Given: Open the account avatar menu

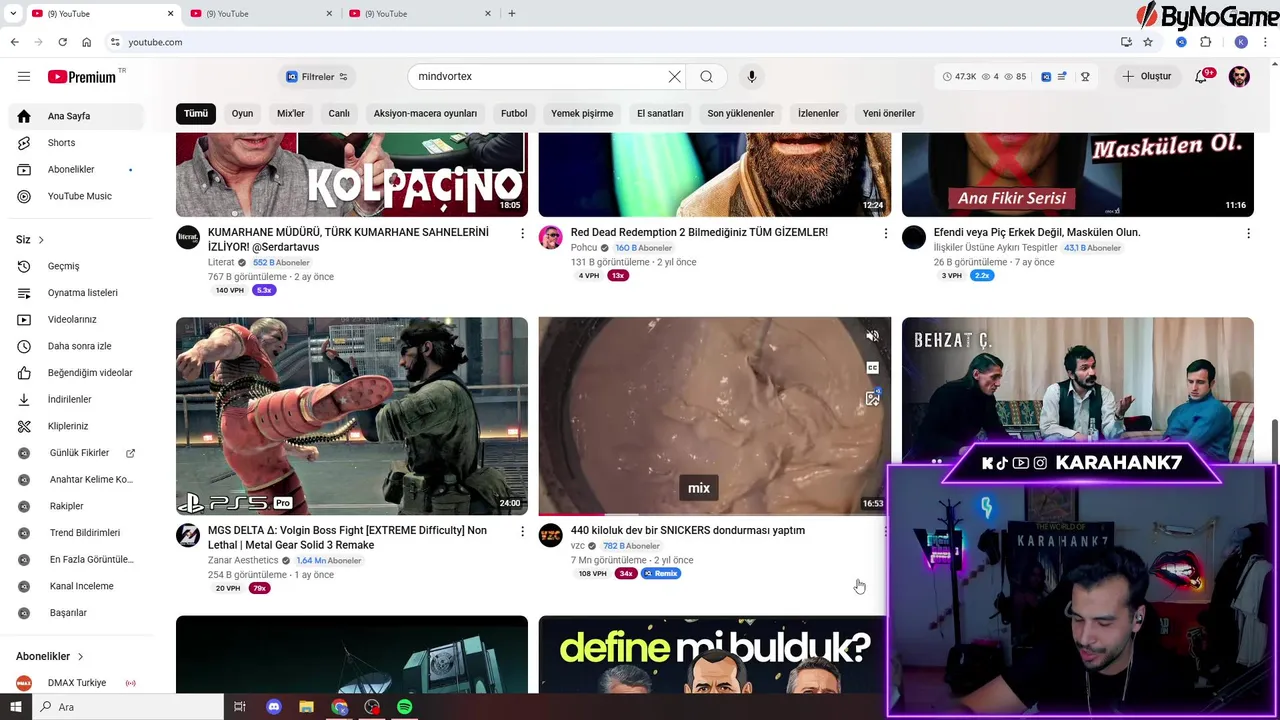Looking at the screenshot, I should tap(1239, 77).
